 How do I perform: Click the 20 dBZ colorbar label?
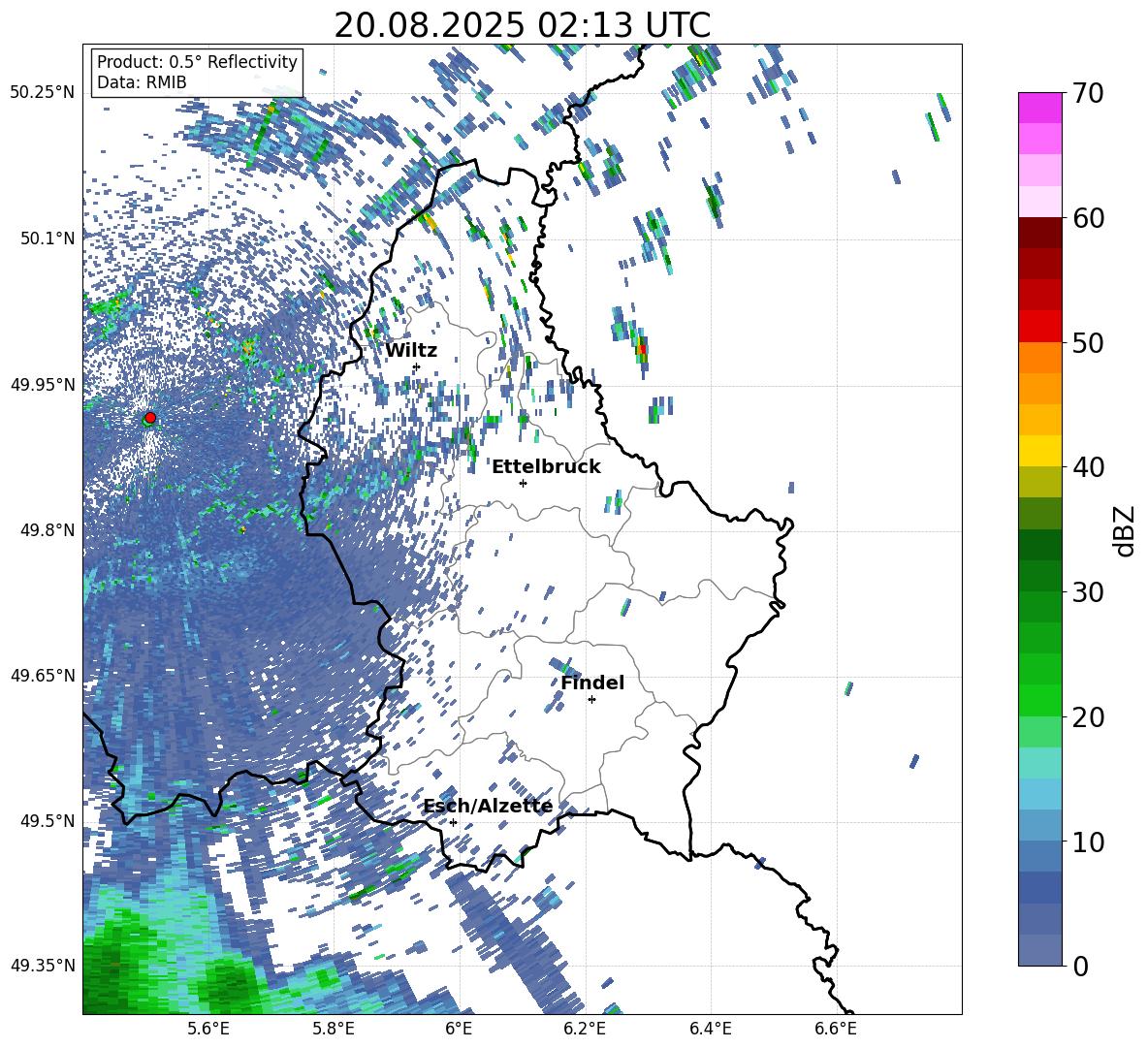(1087, 717)
